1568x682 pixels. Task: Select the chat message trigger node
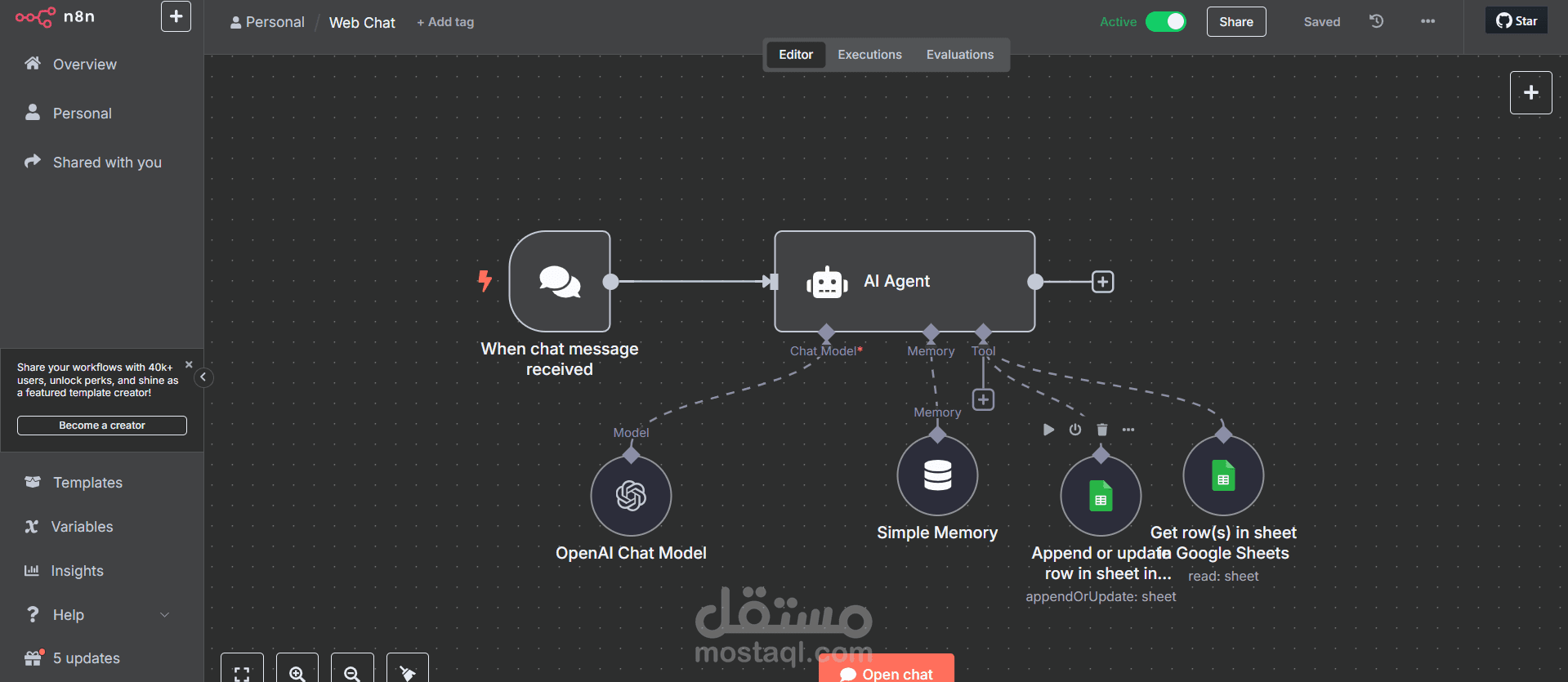(560, 281)
